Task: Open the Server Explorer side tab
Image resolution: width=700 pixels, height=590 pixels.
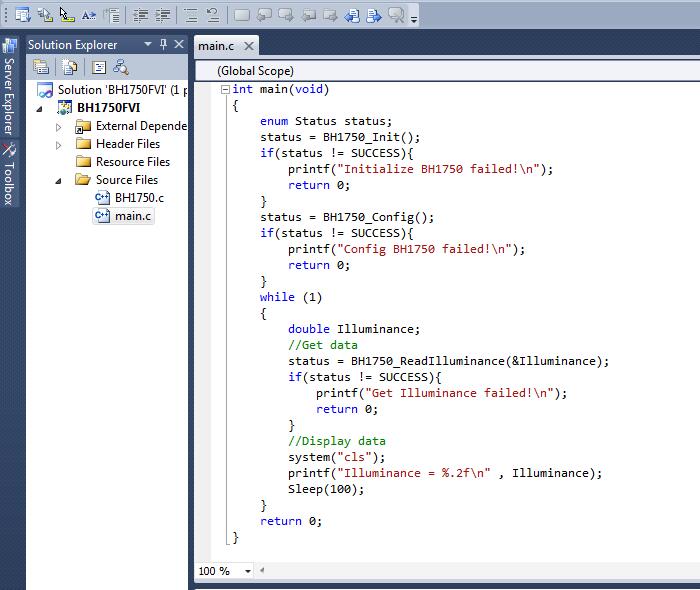Action: tap(9, 87)
